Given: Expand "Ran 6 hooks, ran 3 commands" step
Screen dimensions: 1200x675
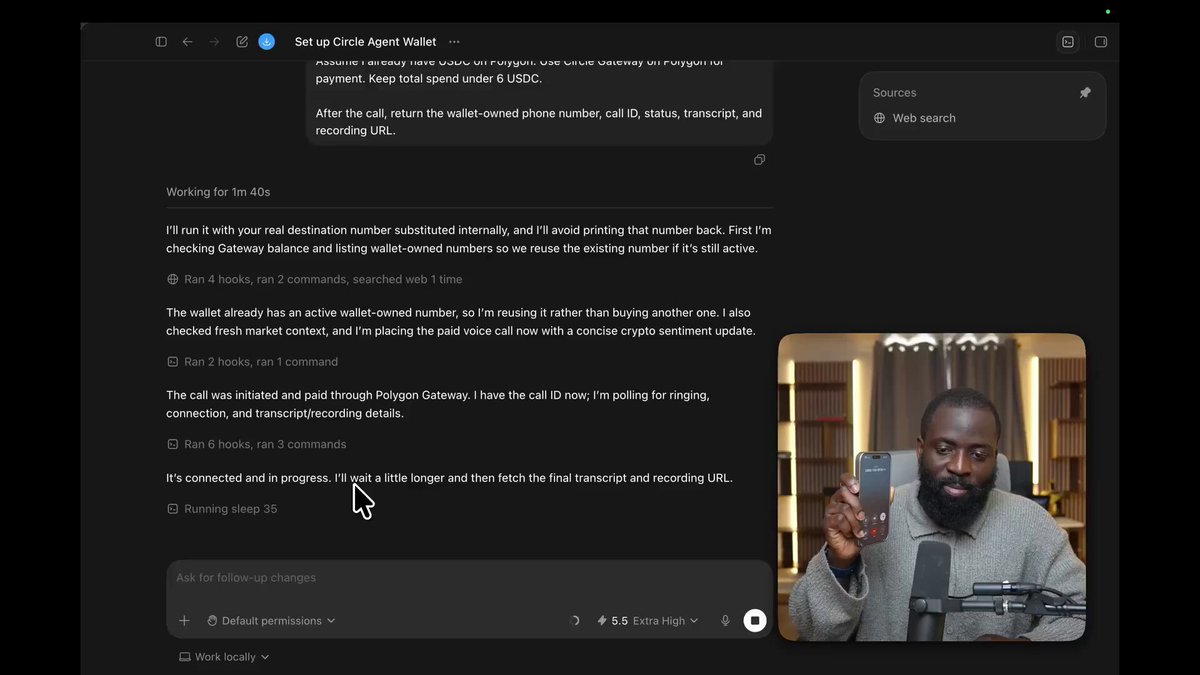Looking at the screenshot, I should tap(256, 445).
